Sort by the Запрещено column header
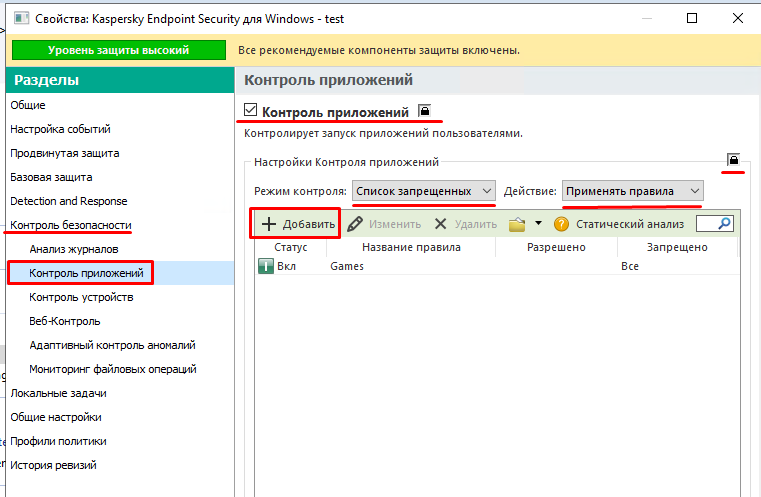This screenshot has width=761, height=497. 677,247
